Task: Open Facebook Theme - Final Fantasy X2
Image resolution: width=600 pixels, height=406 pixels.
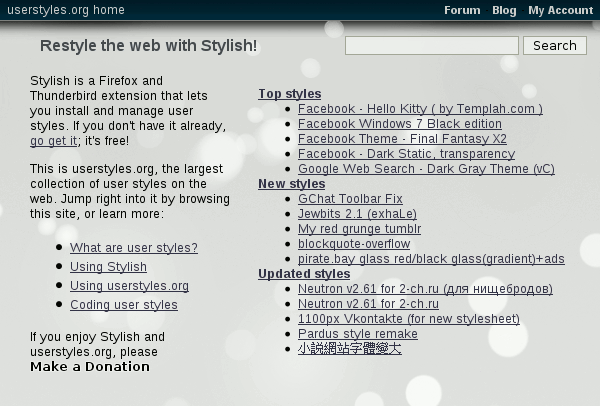Action: 402,139
